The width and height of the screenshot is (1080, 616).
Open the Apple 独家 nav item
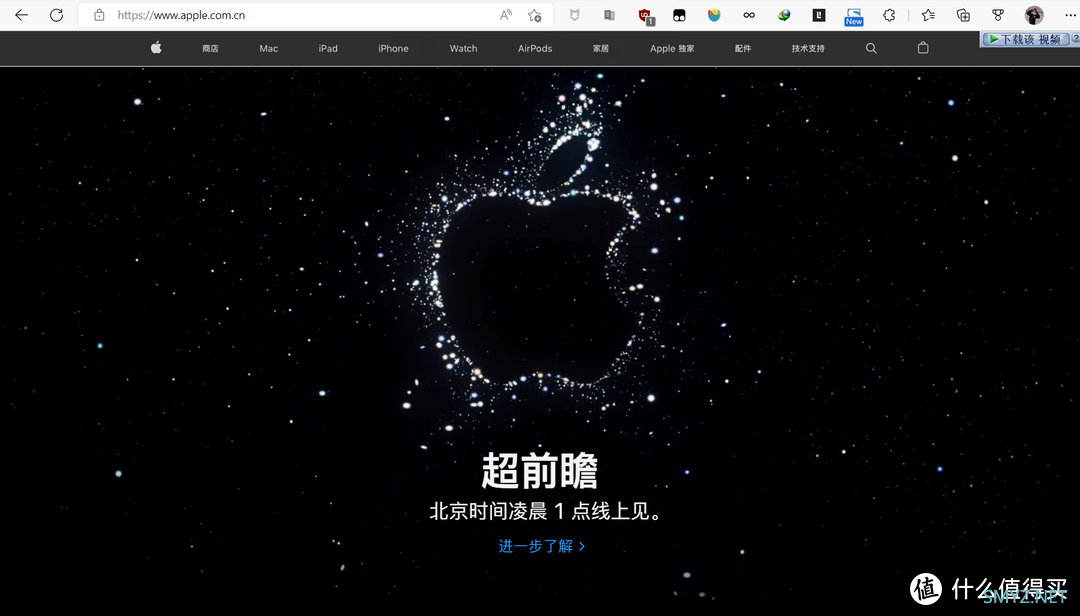[x=672, y=48]
